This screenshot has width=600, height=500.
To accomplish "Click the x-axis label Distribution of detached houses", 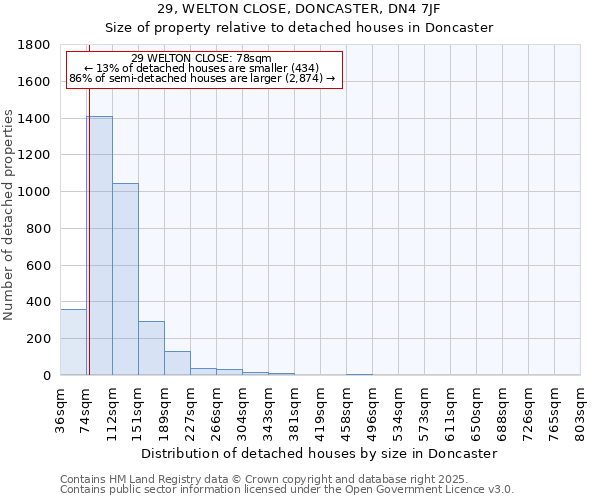I will coord(318,453).
